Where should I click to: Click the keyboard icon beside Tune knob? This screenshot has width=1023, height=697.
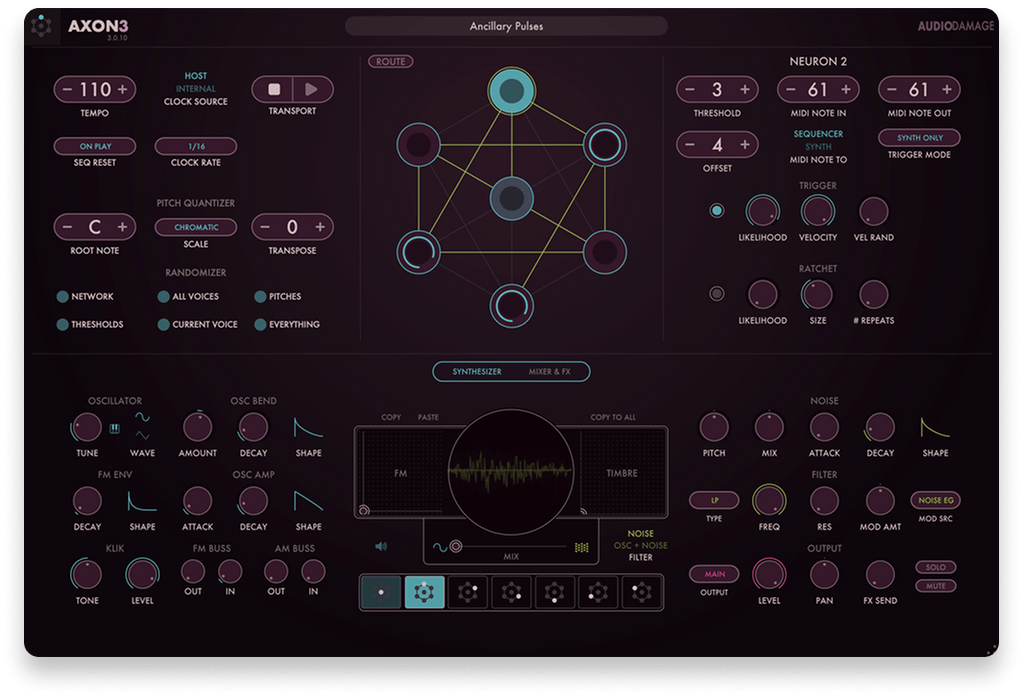pos(115,429)
